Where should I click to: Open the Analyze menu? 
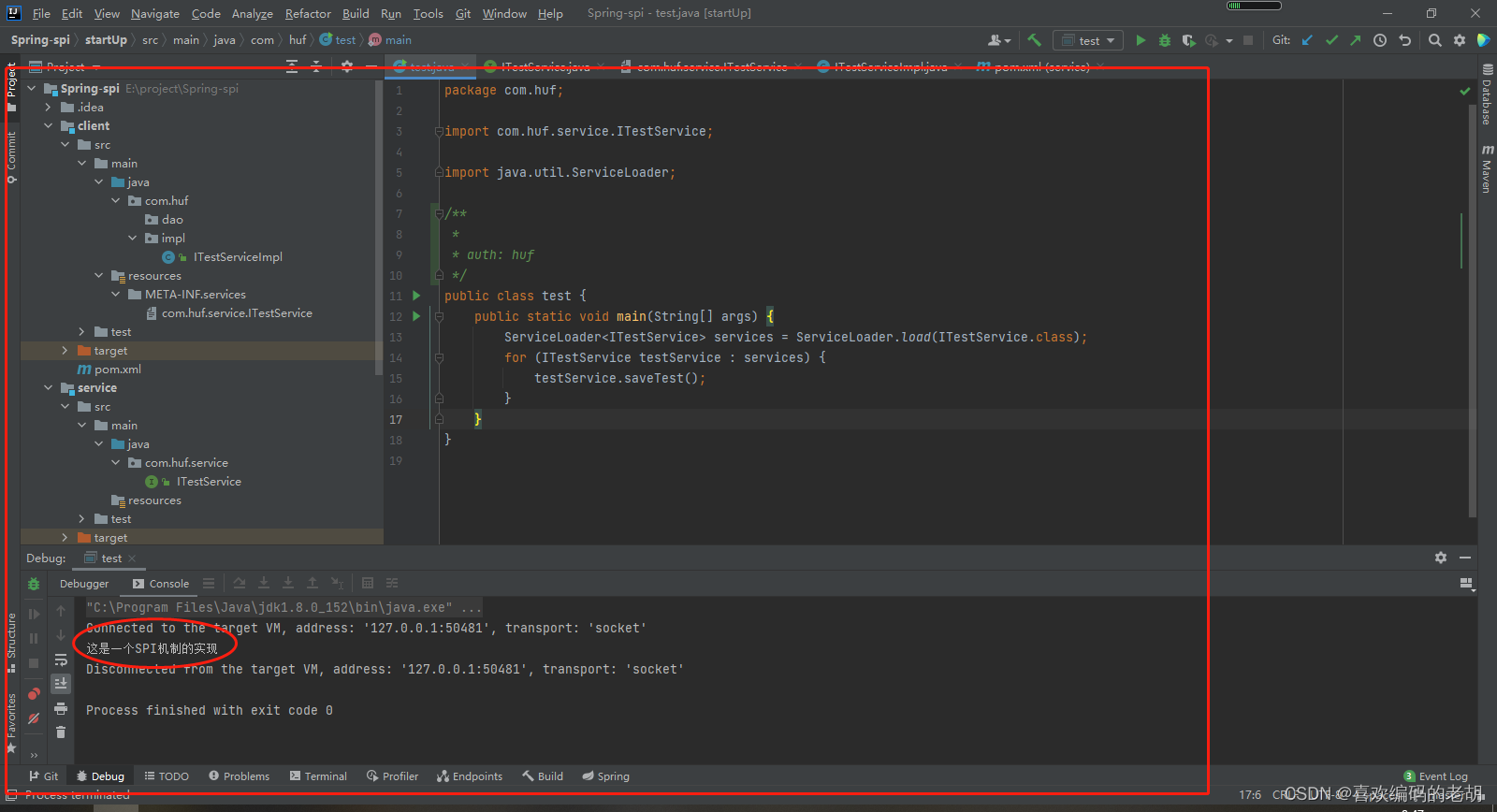point(252,13)
